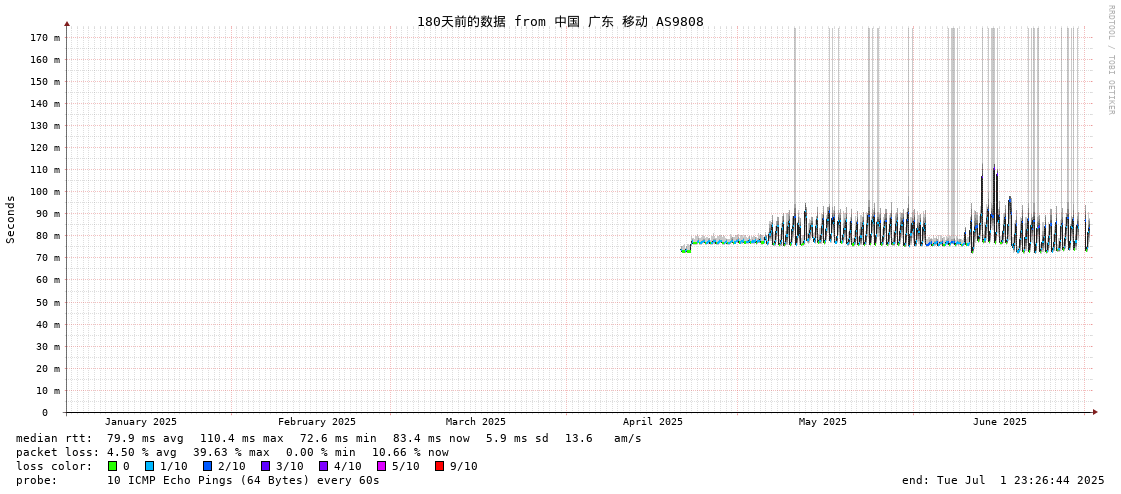This screenshot has height=494, width=1121.
Task: Click the red 9/10 loss color swatch
Action: point(439,466)
